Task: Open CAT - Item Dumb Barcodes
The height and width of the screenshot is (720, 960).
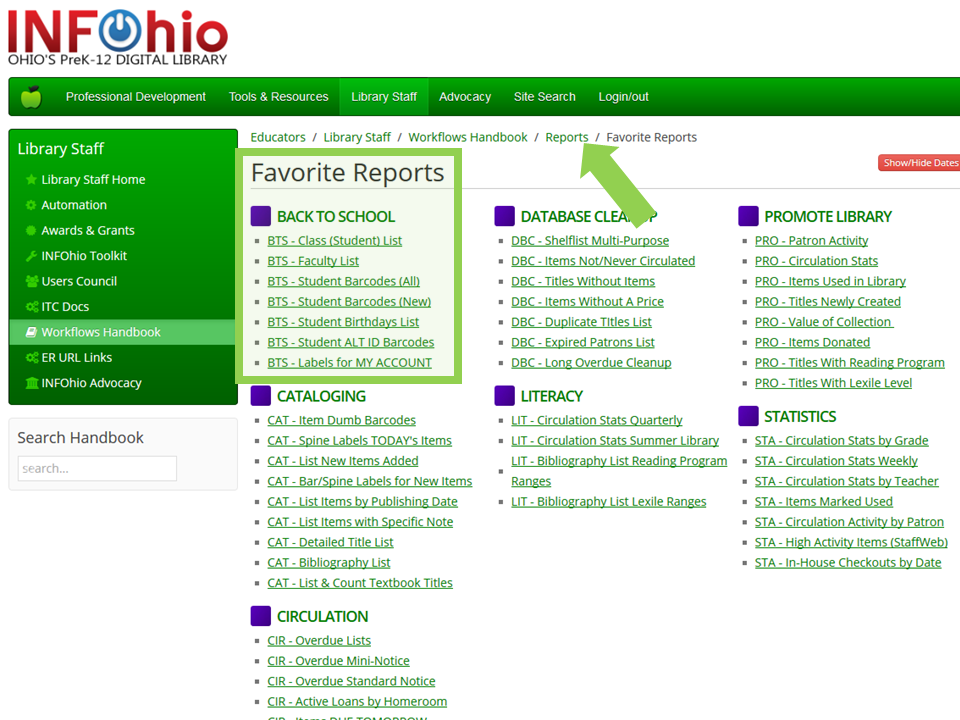Action: (342, 420)
